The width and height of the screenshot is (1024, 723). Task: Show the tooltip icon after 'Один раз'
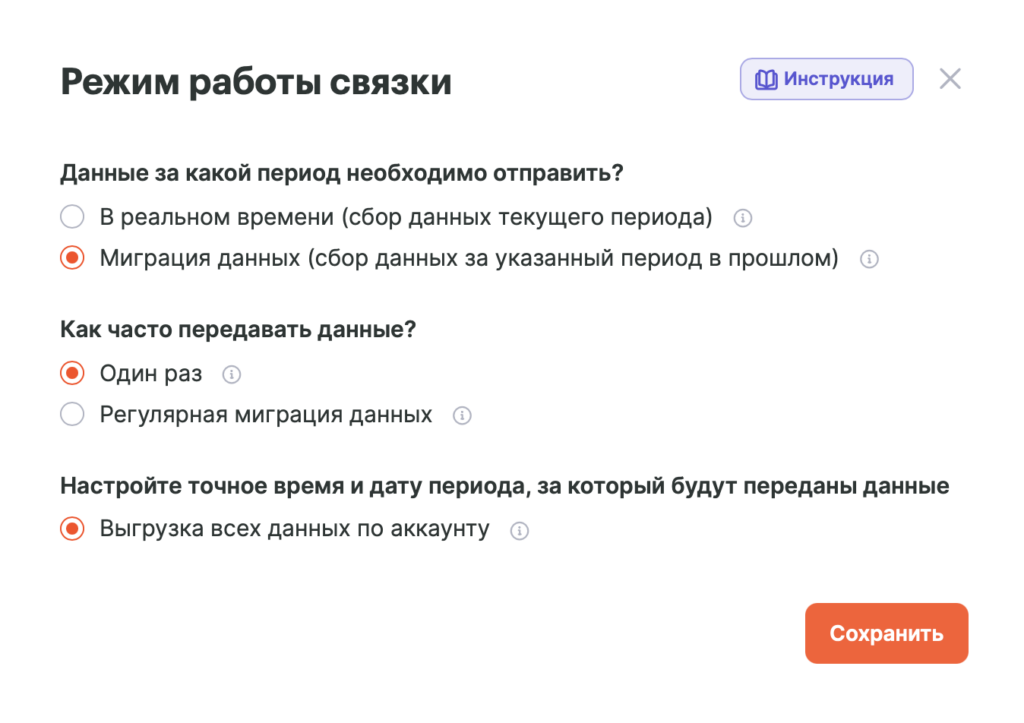point(232,375)
